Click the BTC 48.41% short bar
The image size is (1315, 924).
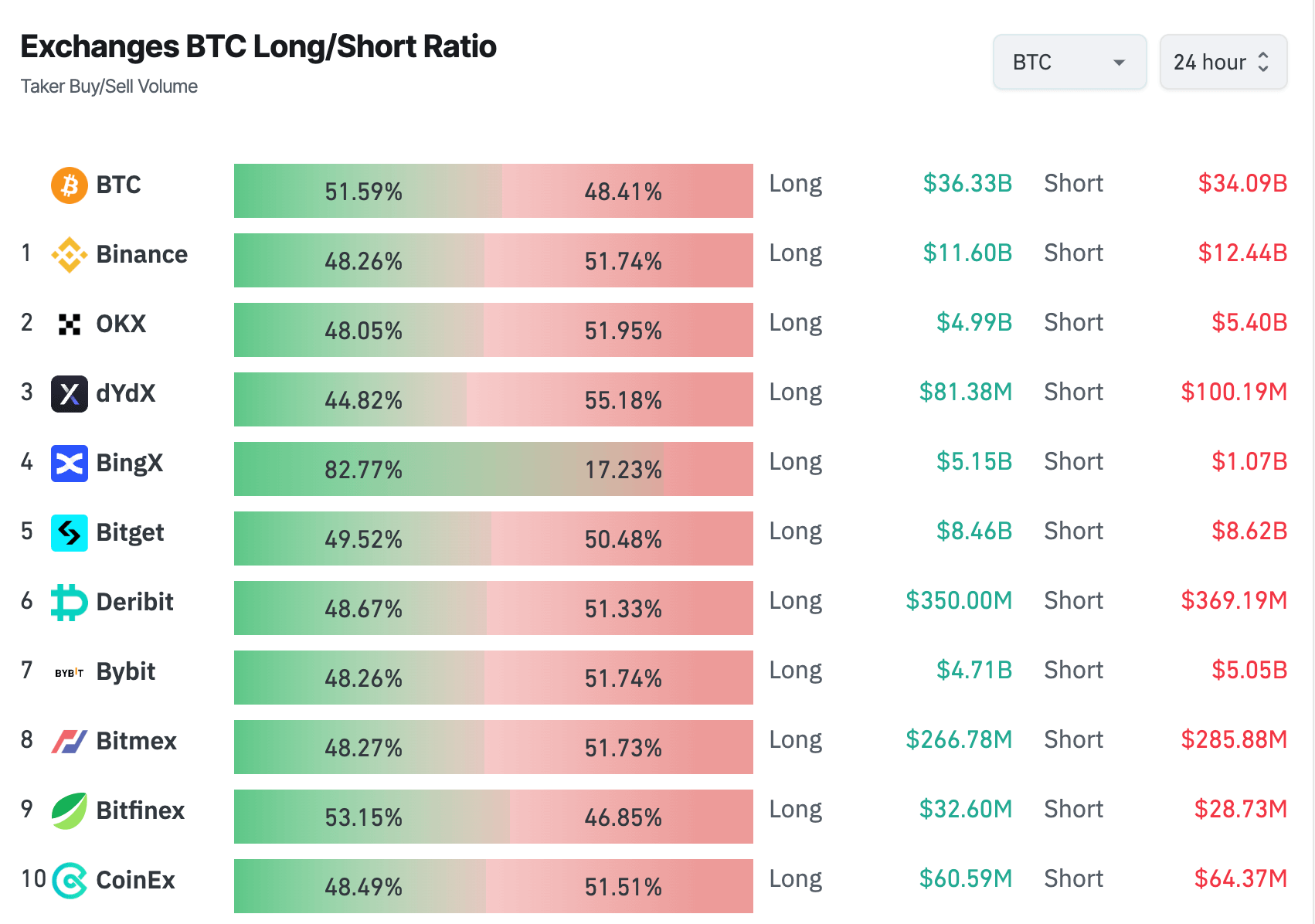627,191
